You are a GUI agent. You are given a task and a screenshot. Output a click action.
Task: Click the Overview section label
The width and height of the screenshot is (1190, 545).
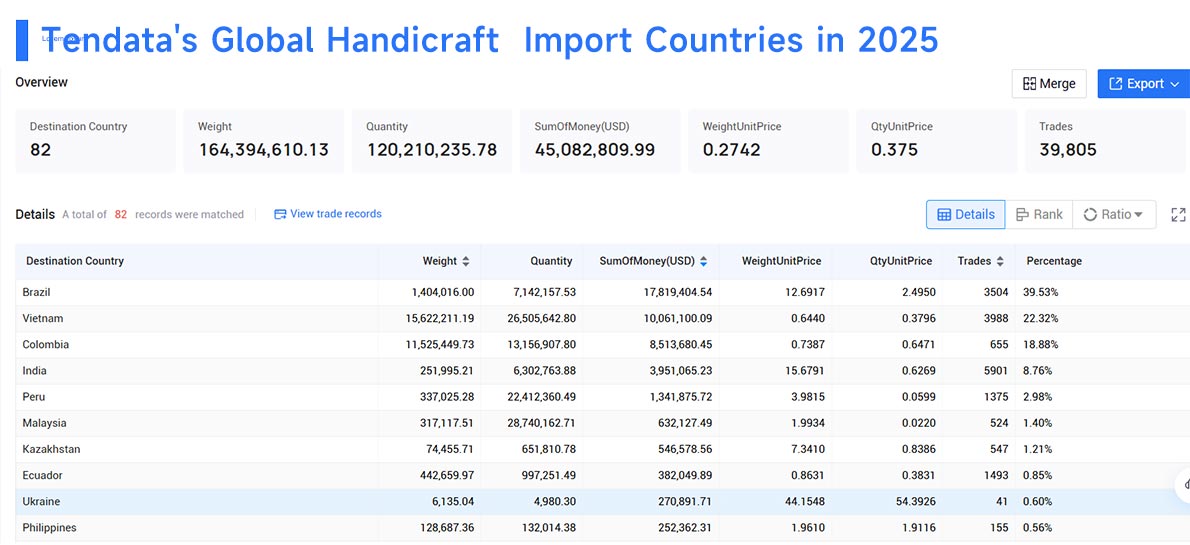(x=42, y=82)
